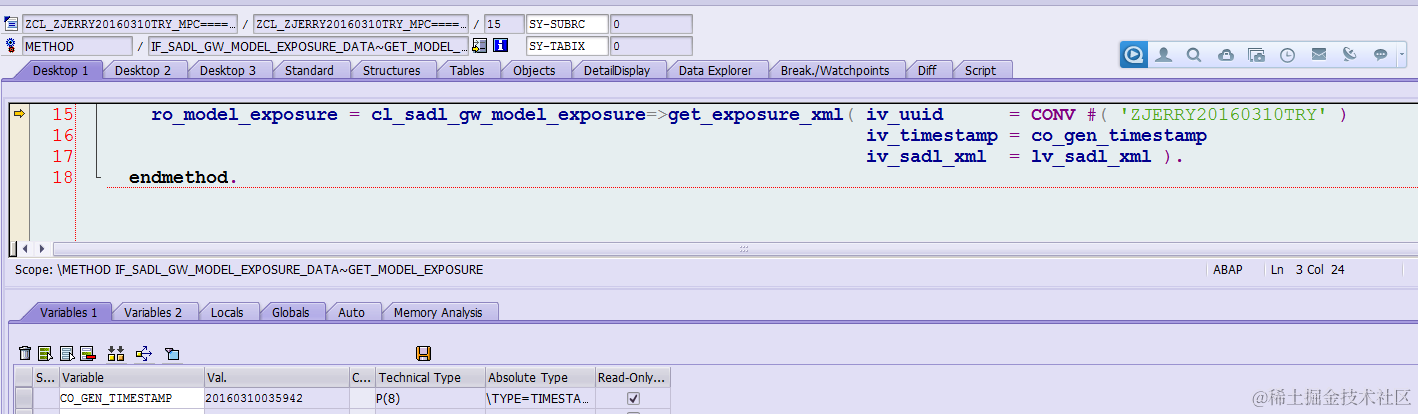Click the first ZCL_ZJERRY20160310TRY_MPC program field
The image size is (1418, 414).
[x=130, y=24]
